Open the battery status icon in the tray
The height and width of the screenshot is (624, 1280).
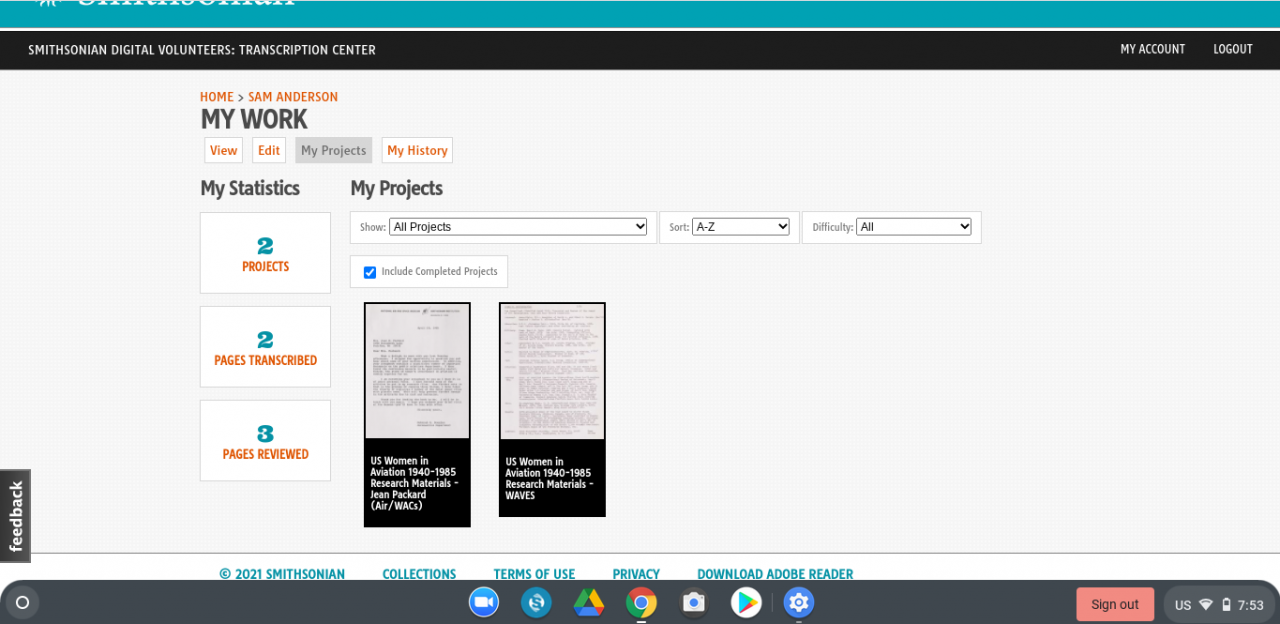[x=1226, y=605]
